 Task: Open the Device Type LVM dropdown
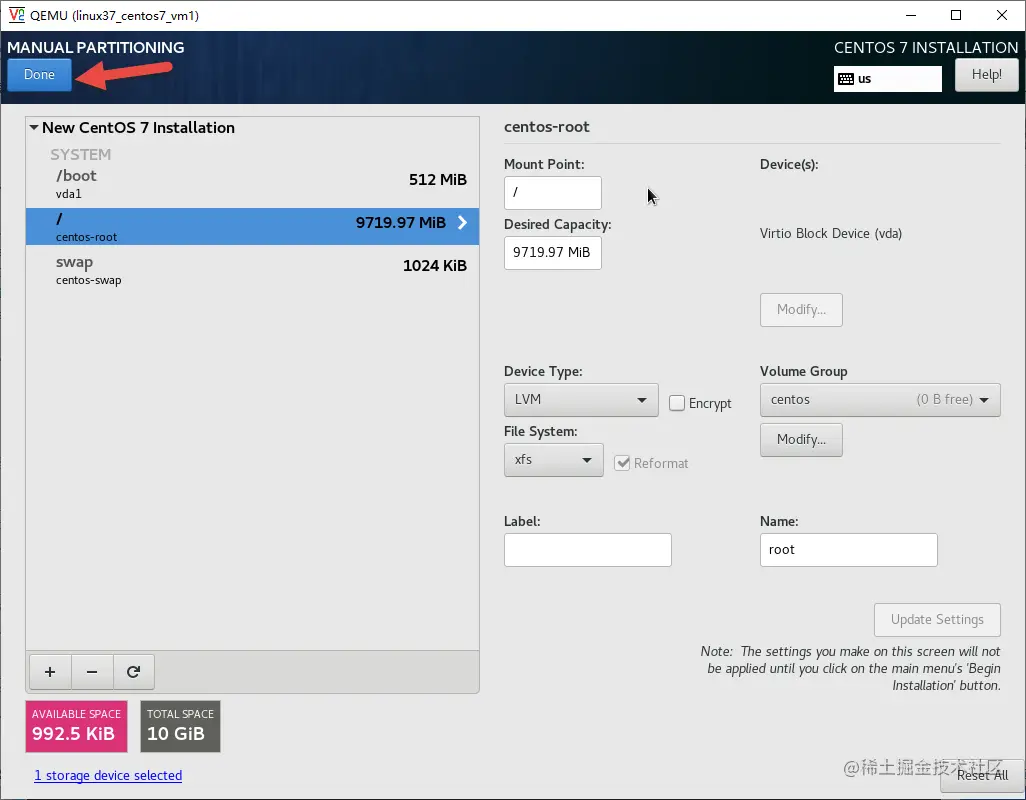coord(580,400)
